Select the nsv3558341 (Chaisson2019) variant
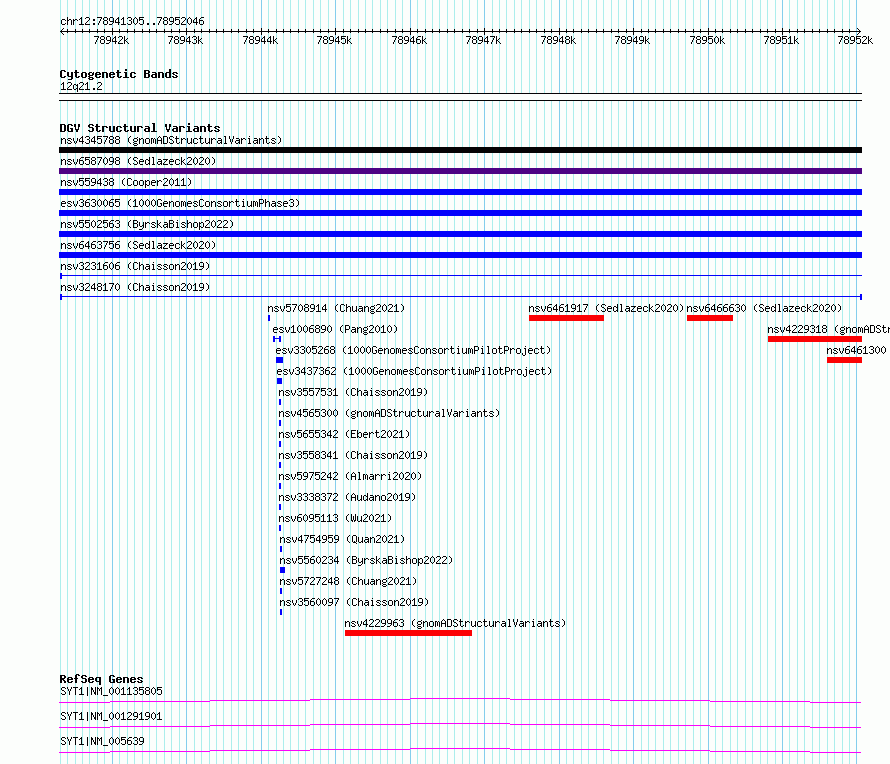This screenshot has height=764, width=890. tap(353, 455)
